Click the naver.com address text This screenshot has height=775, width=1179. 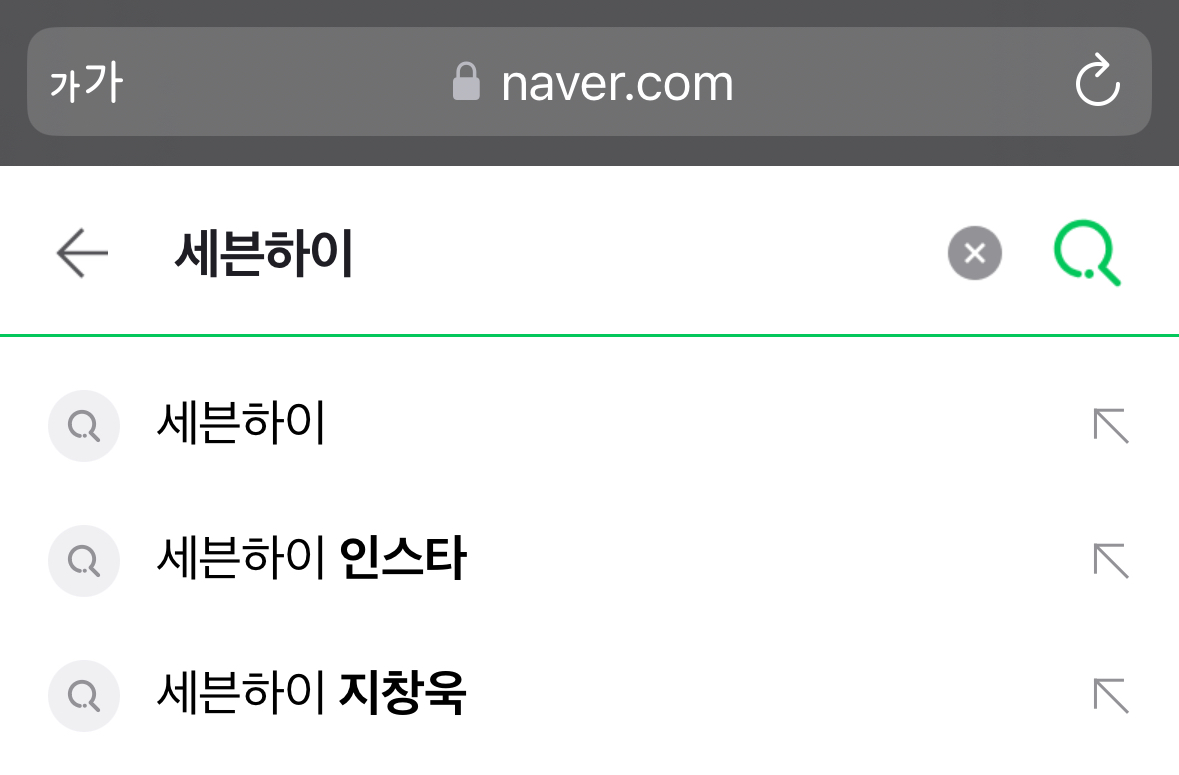point(617,83)
